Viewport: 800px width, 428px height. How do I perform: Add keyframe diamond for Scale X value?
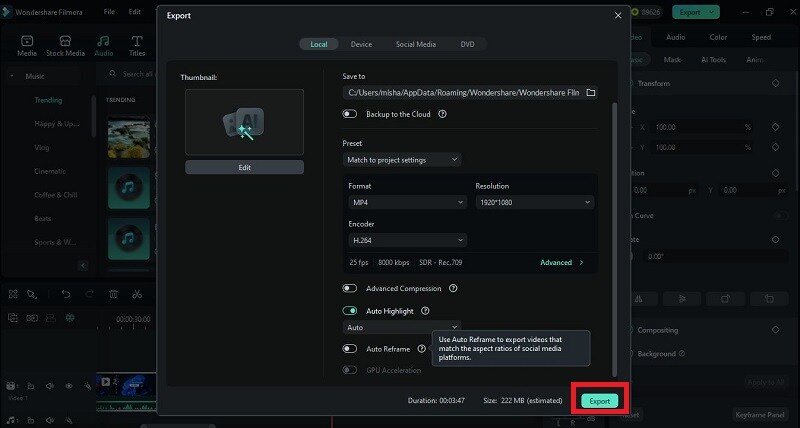[776, 127]
